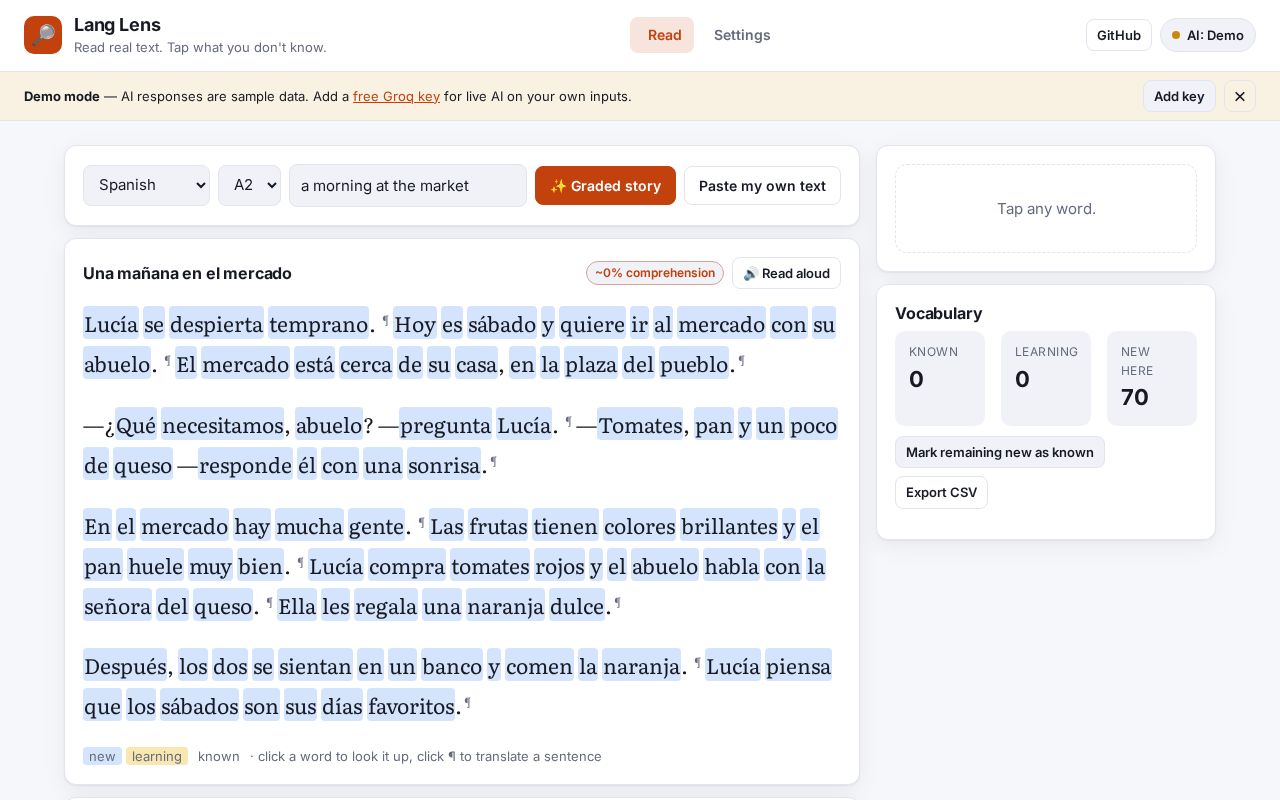This screenshot has width=1280, height=800.
Task: Translate the sentence ending in 'sonrisa.' via its pilcrow
Action: [493, 462]
